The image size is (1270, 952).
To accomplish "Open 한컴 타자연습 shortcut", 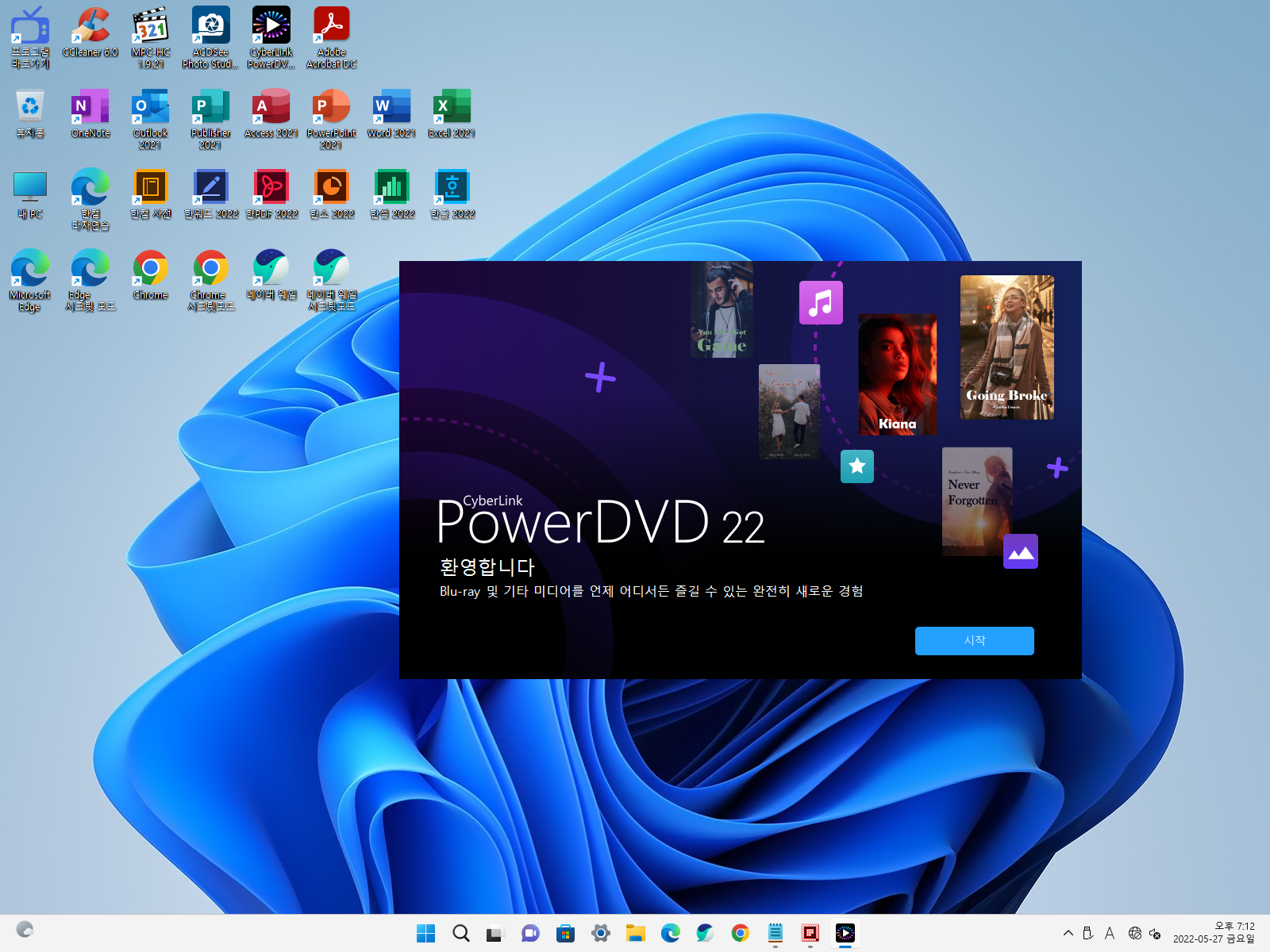I will [90, 200].
